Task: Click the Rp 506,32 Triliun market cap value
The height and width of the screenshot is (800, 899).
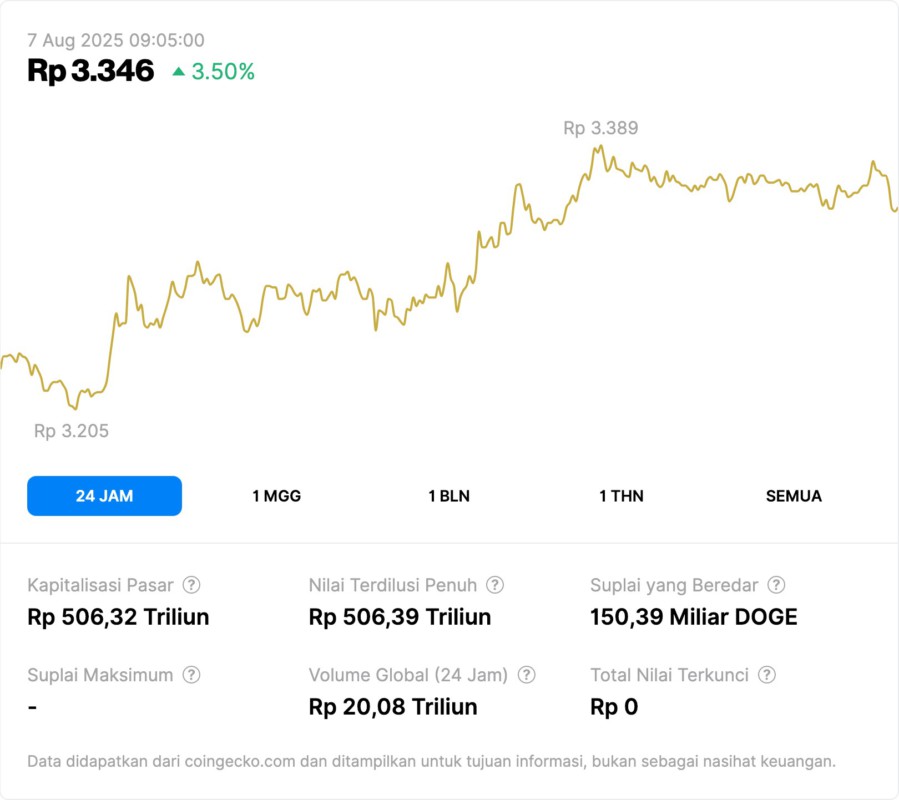Action: point(118,617)
